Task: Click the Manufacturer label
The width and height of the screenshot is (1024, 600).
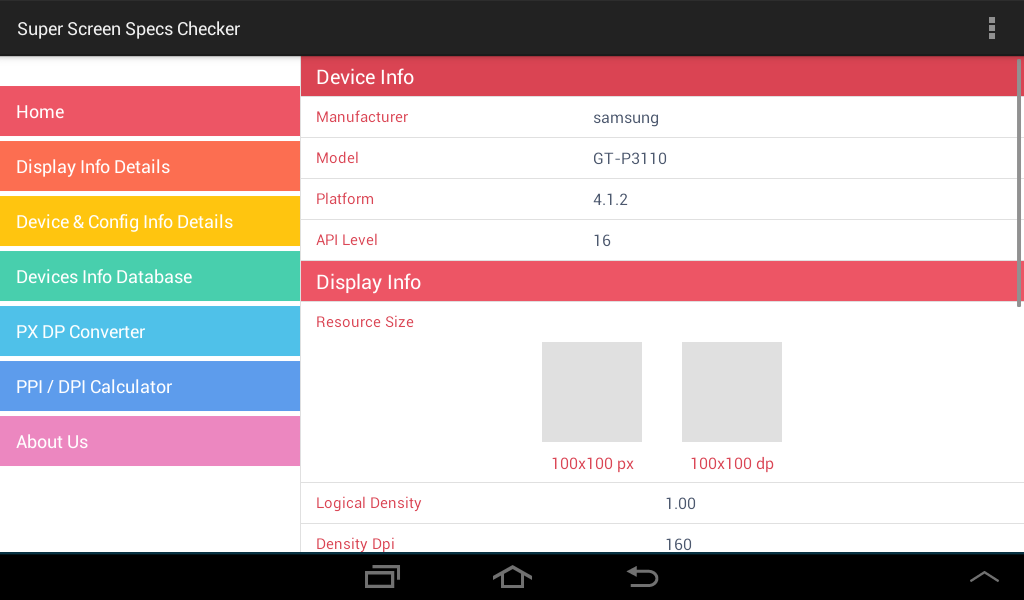Action: [x=362, y=117]
